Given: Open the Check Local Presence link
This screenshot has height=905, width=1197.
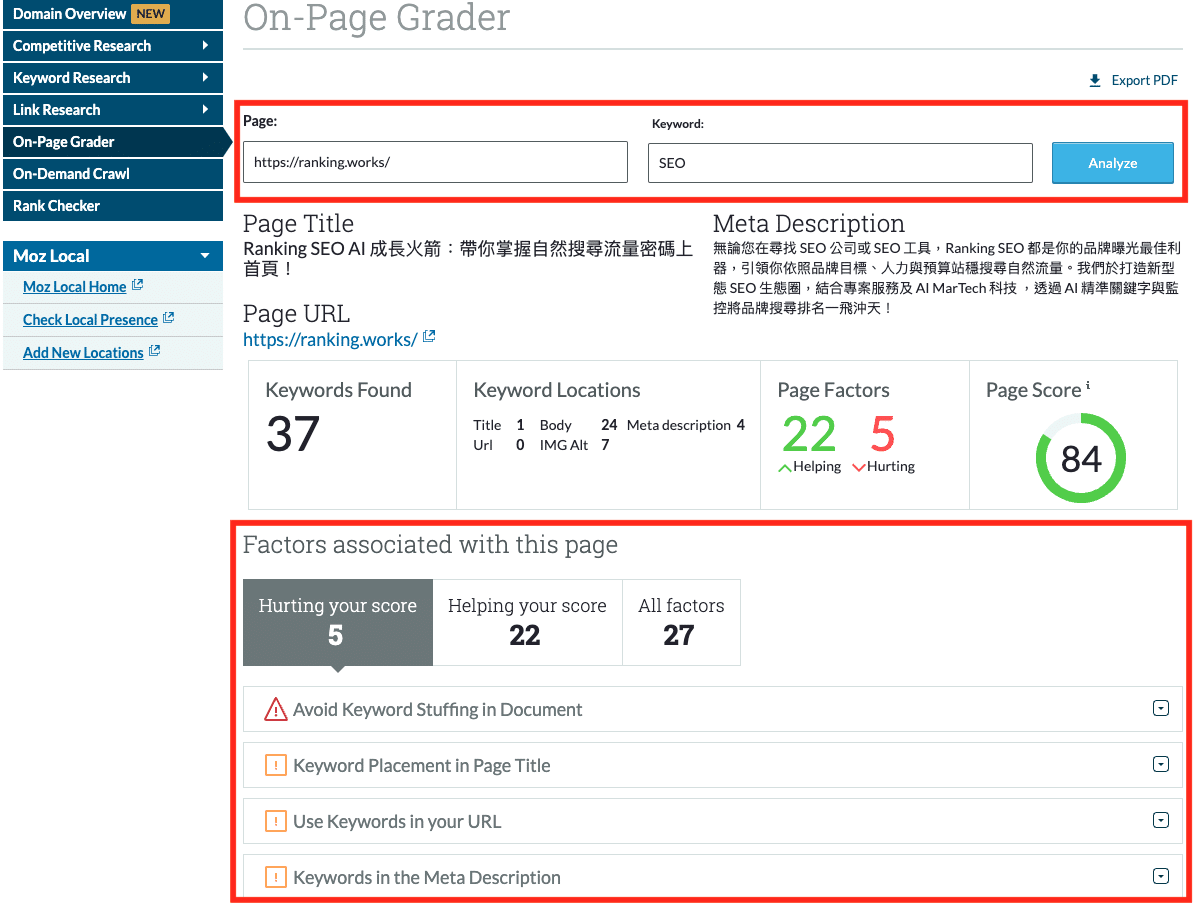Looking at the screenshot, I should click(90, 320).
